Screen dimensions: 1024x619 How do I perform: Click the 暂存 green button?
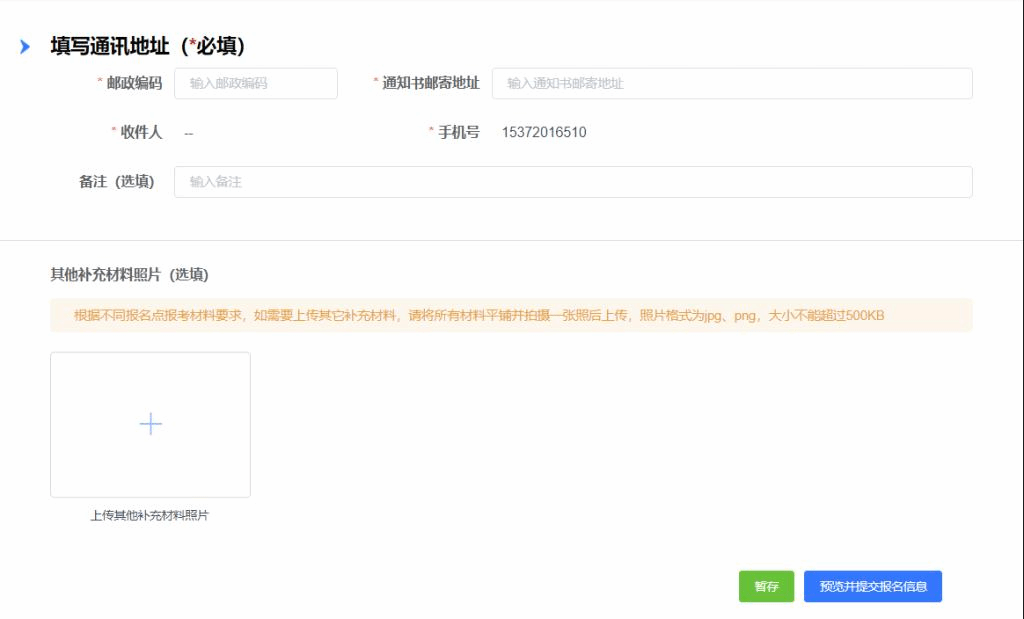(767, 586)
